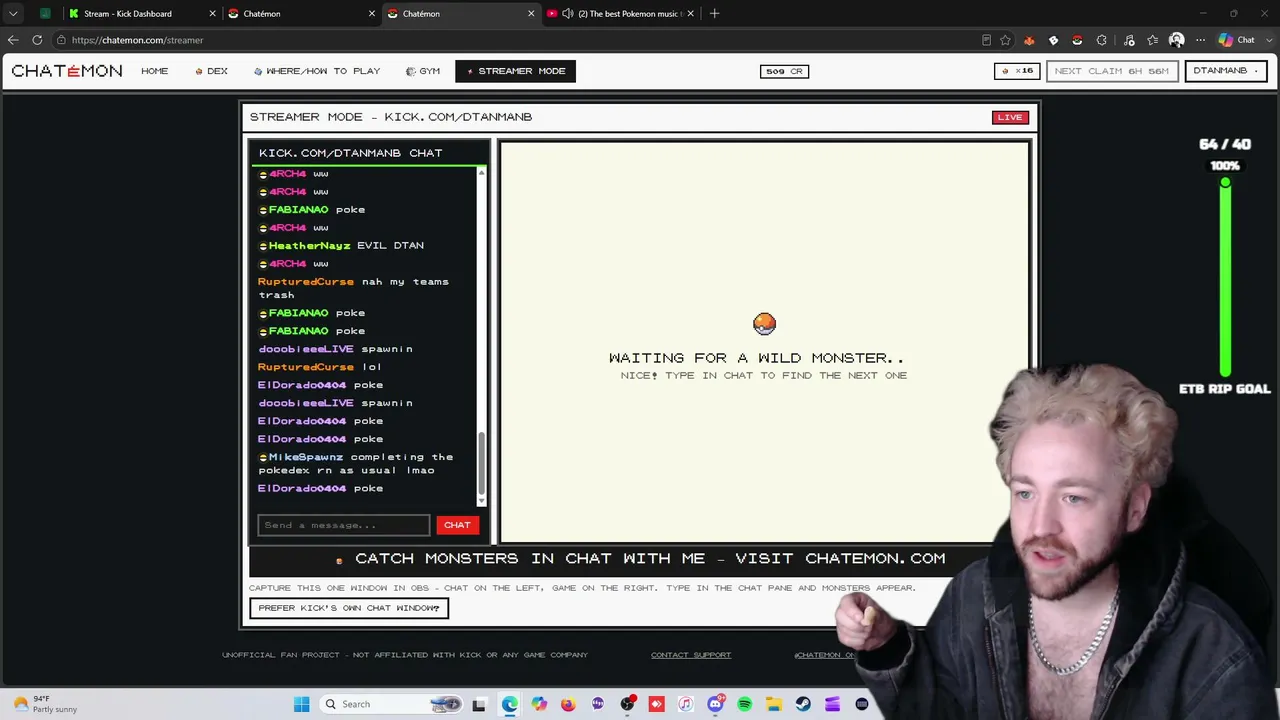Click the green ETB RIP GOAL progress bar
Viewport: 1280px width, 720px height.
click(1225, 279)
